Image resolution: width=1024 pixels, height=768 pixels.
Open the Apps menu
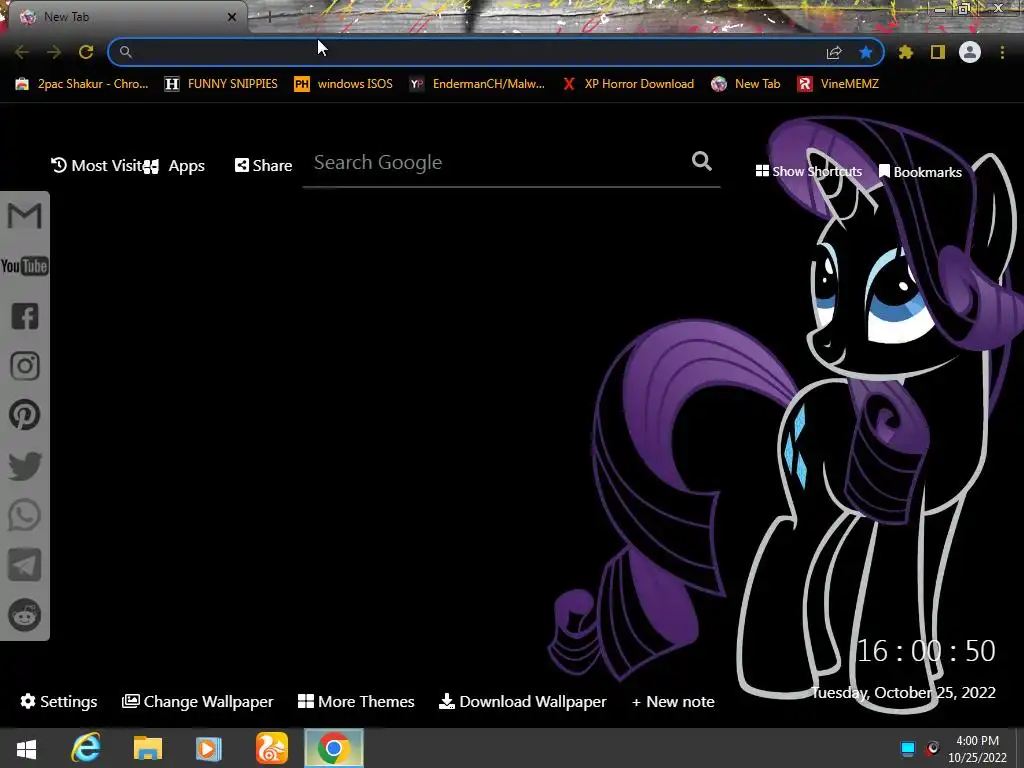(x=174, y=166)
